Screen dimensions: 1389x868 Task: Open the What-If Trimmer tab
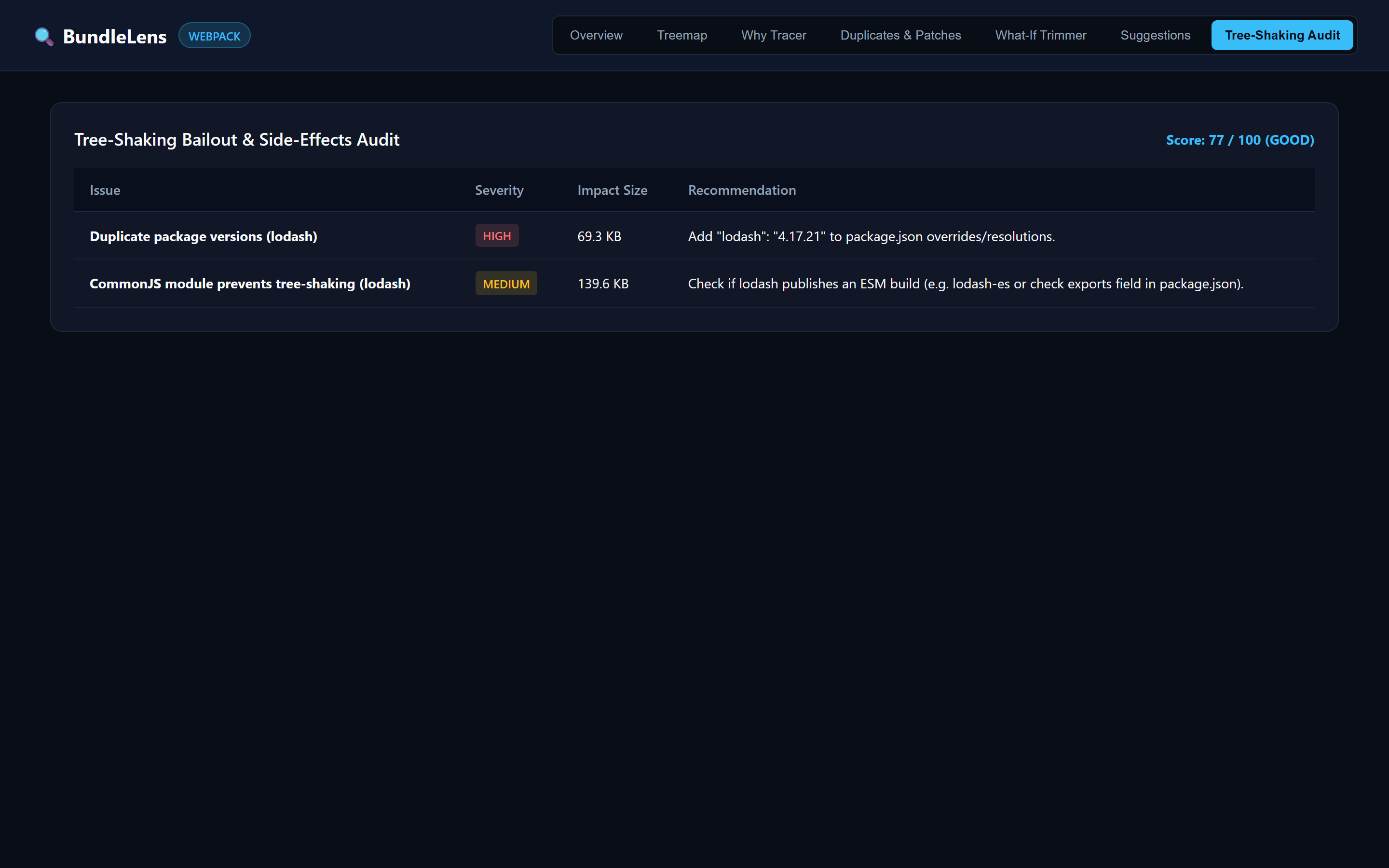[x=1040, y=35]
